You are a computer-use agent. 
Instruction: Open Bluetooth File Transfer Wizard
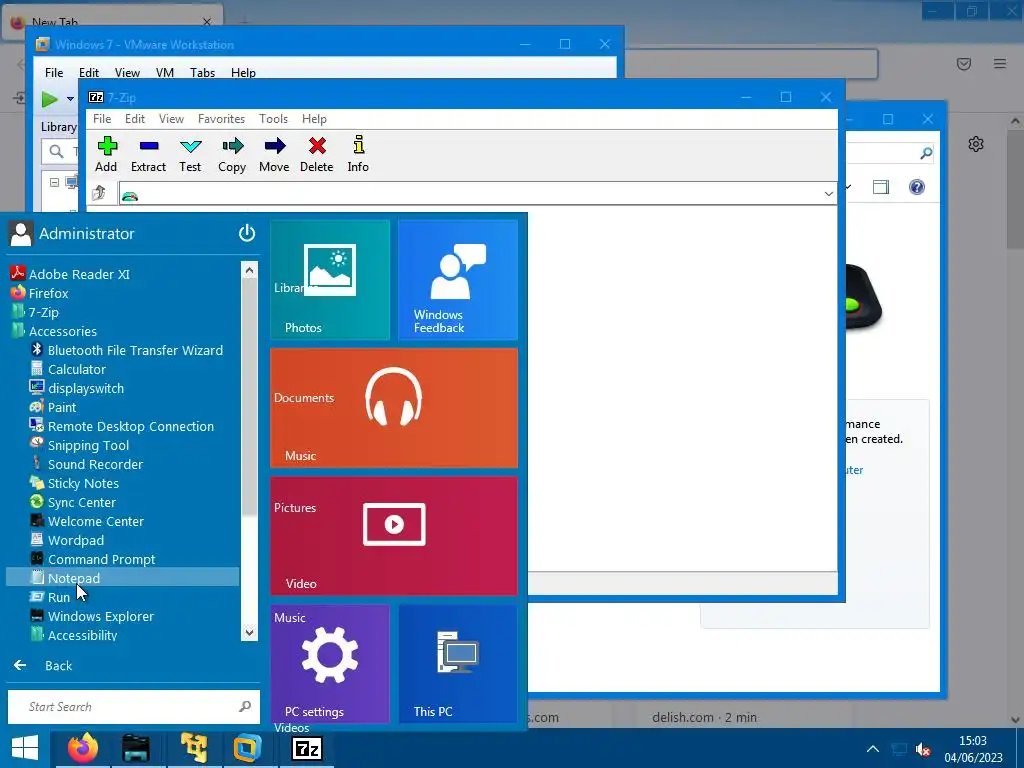pos(127,350)
